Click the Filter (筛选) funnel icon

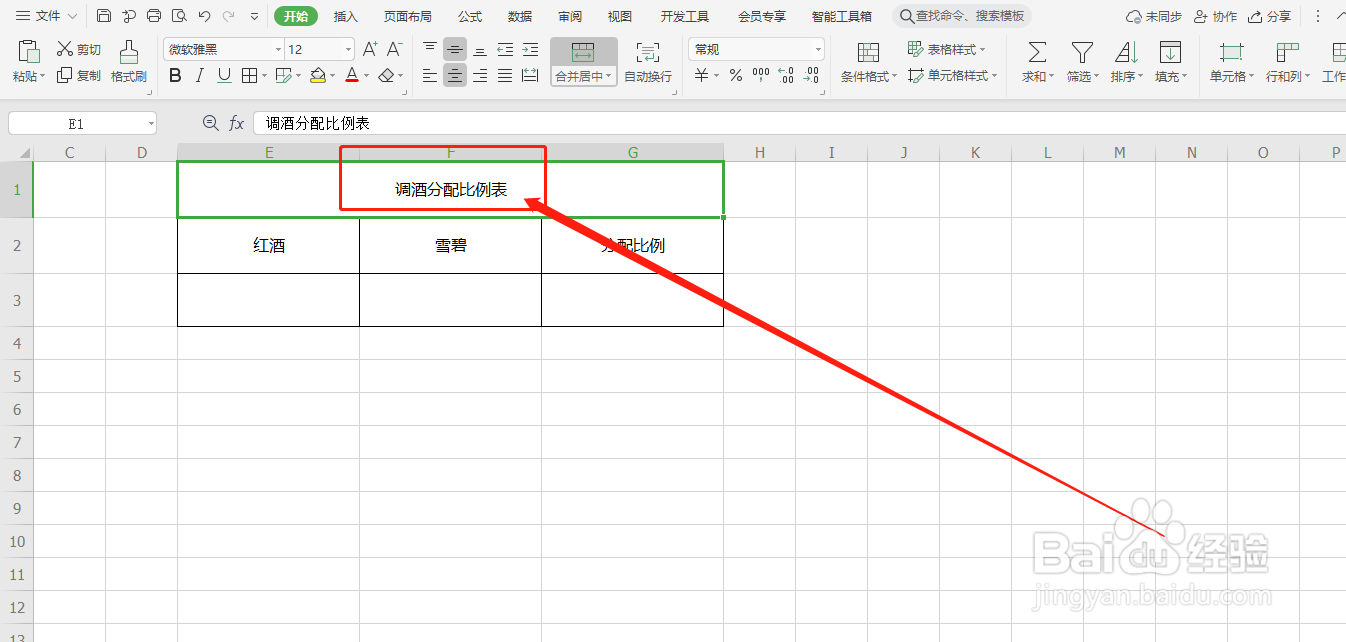1082,52
